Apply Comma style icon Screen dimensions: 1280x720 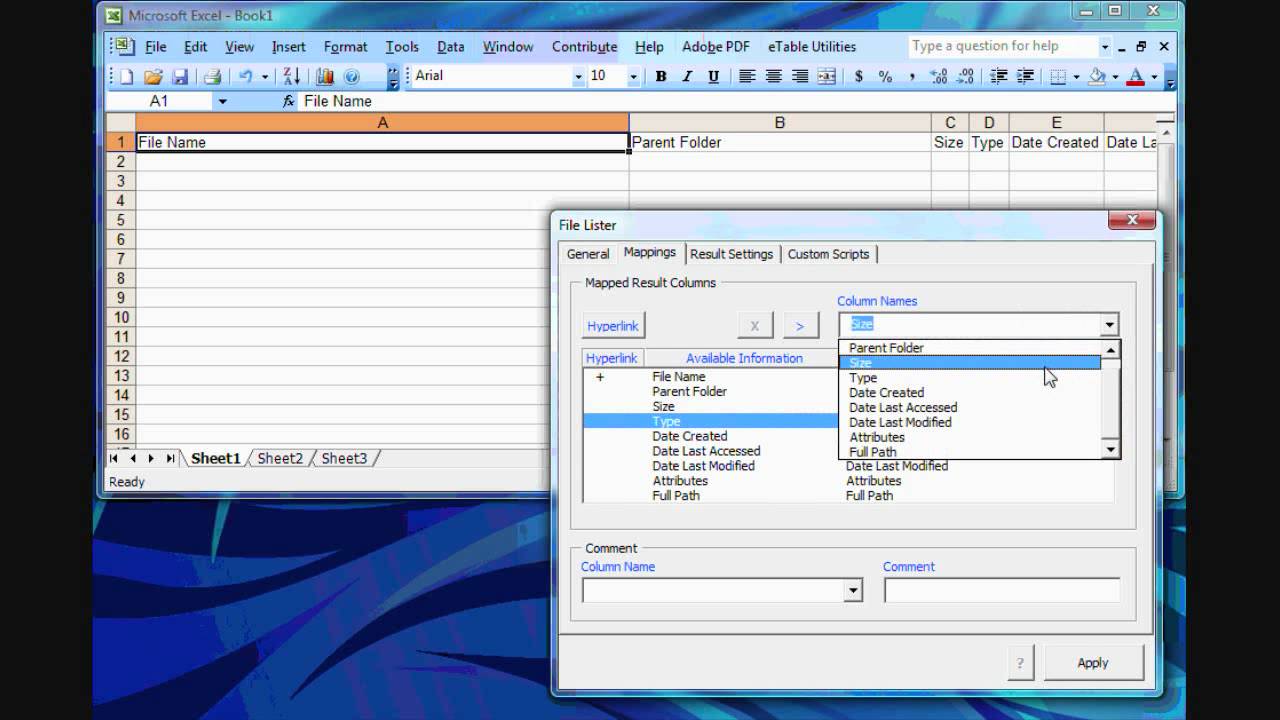tap(911, 76)
